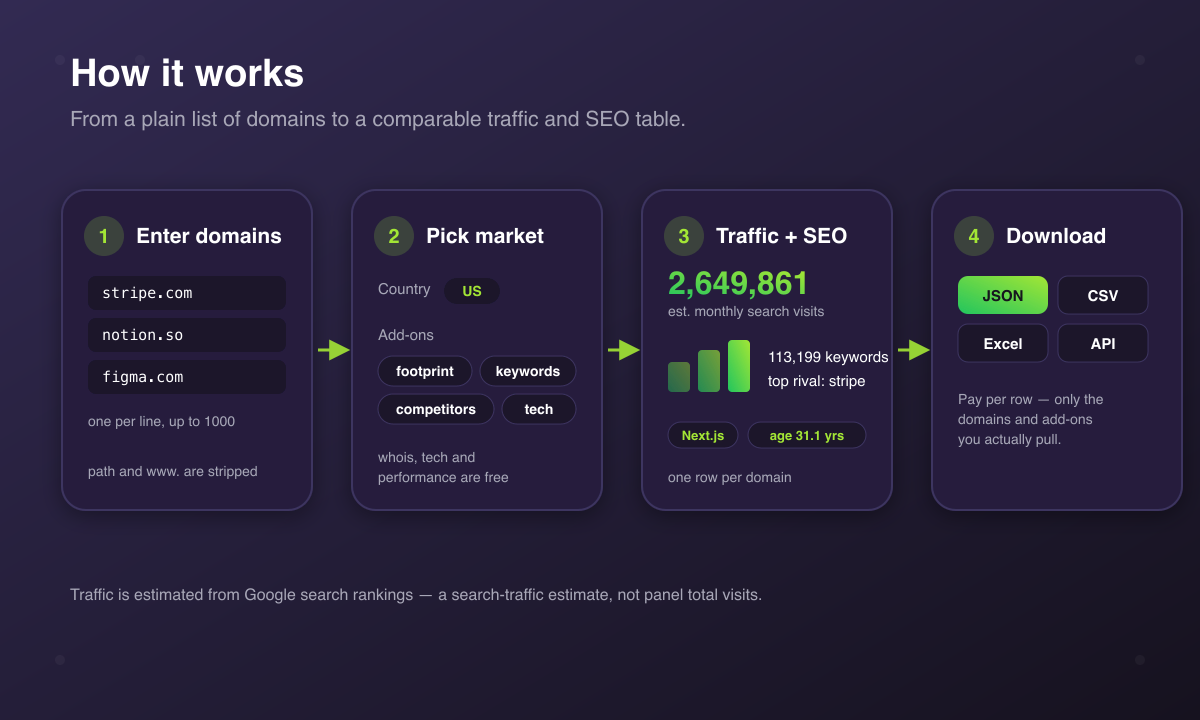The image size is (1200, 720).
Task: Choose the CSV download button
Action: click(1103, 295)
